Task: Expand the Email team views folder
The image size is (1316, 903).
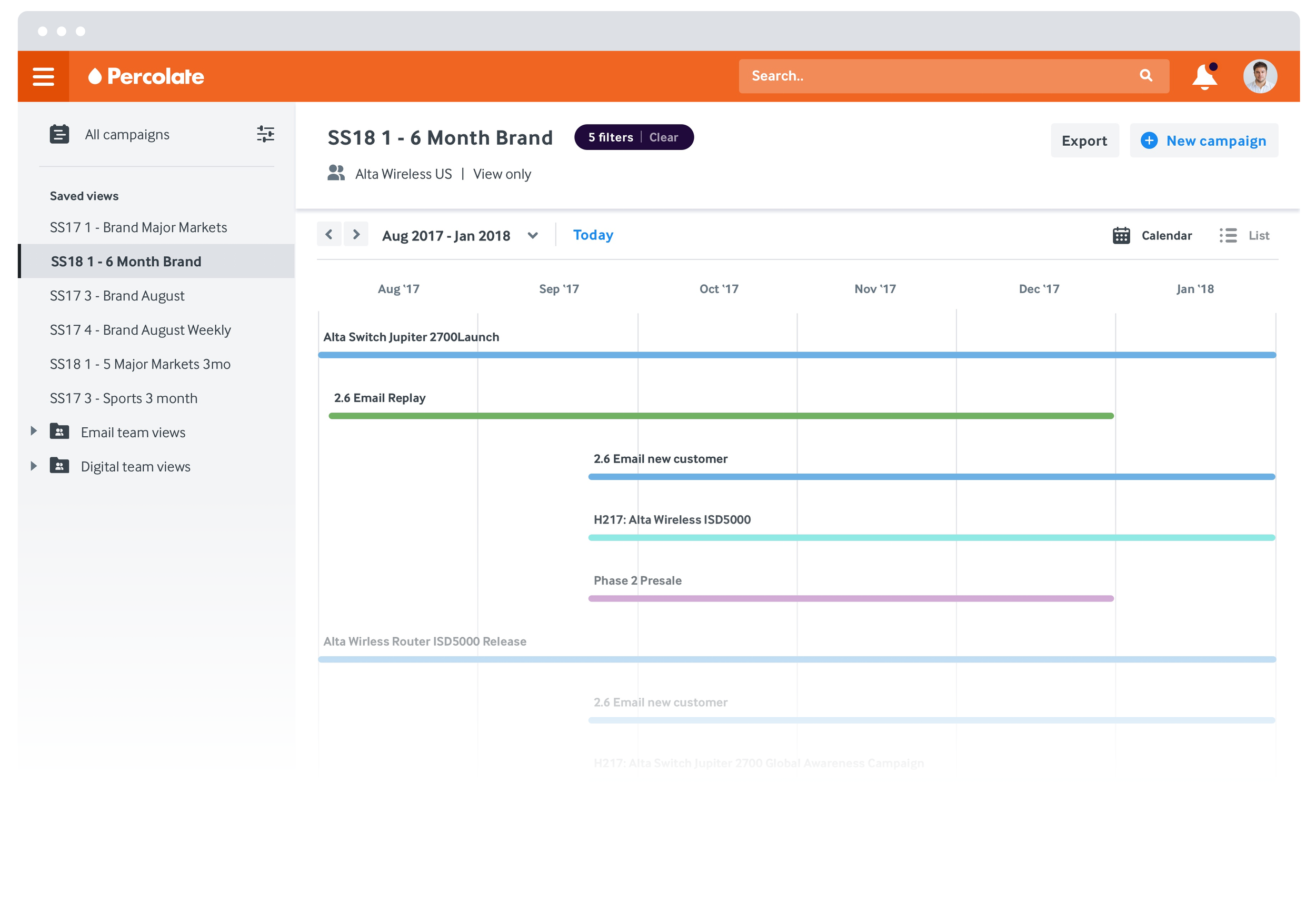Action: (33, 432)
